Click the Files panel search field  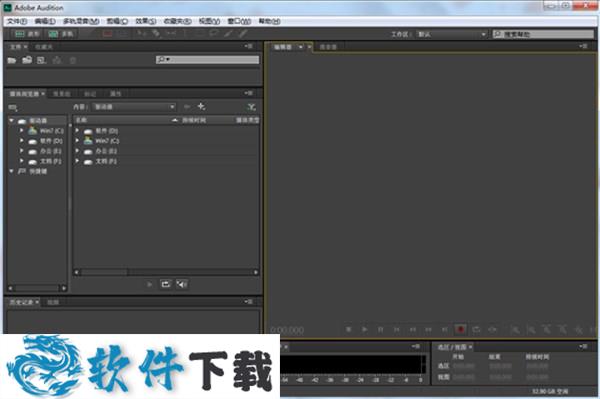(x=207, y=60)
